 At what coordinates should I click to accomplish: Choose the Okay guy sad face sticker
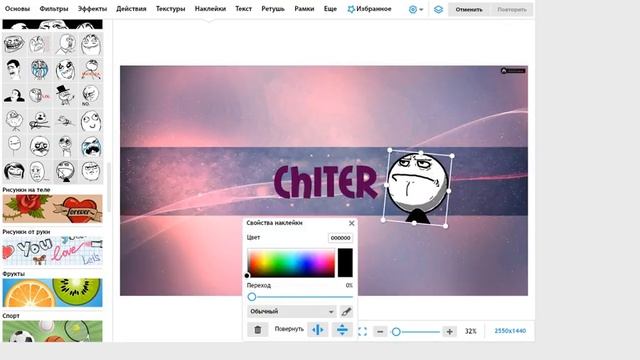40,171
